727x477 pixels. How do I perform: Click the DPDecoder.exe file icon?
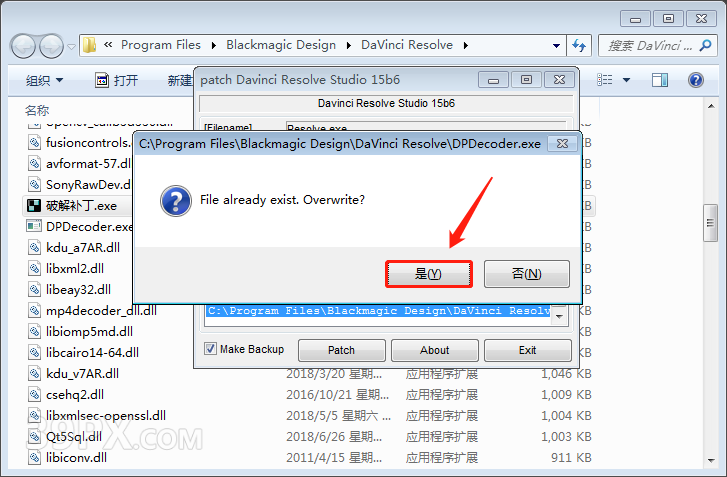[34, 226]
